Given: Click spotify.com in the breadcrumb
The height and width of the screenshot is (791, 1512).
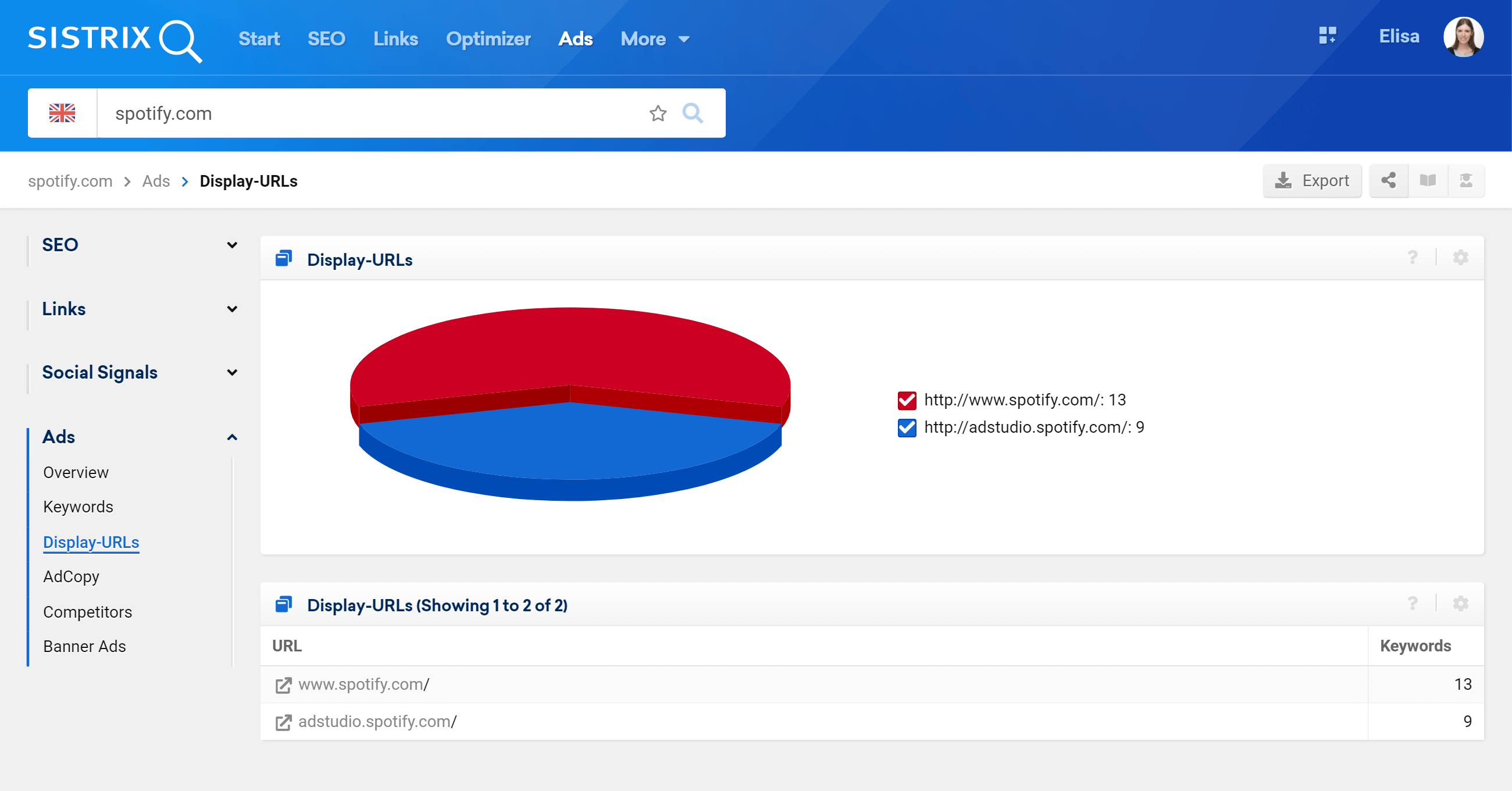Looking at the screenshot, I should (70, 181).
